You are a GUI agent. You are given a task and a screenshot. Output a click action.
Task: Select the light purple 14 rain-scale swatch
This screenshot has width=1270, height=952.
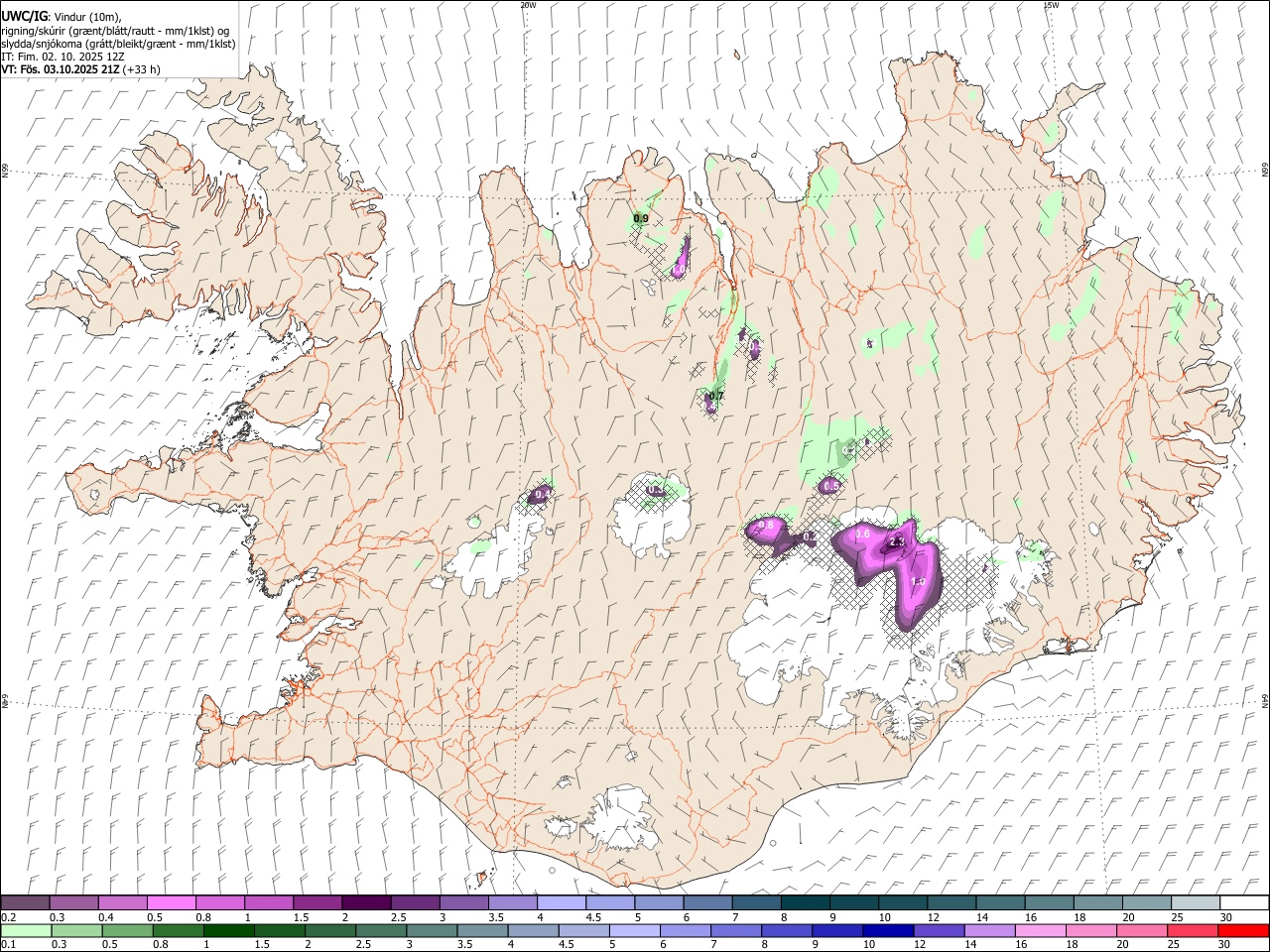tap(990, 930)
